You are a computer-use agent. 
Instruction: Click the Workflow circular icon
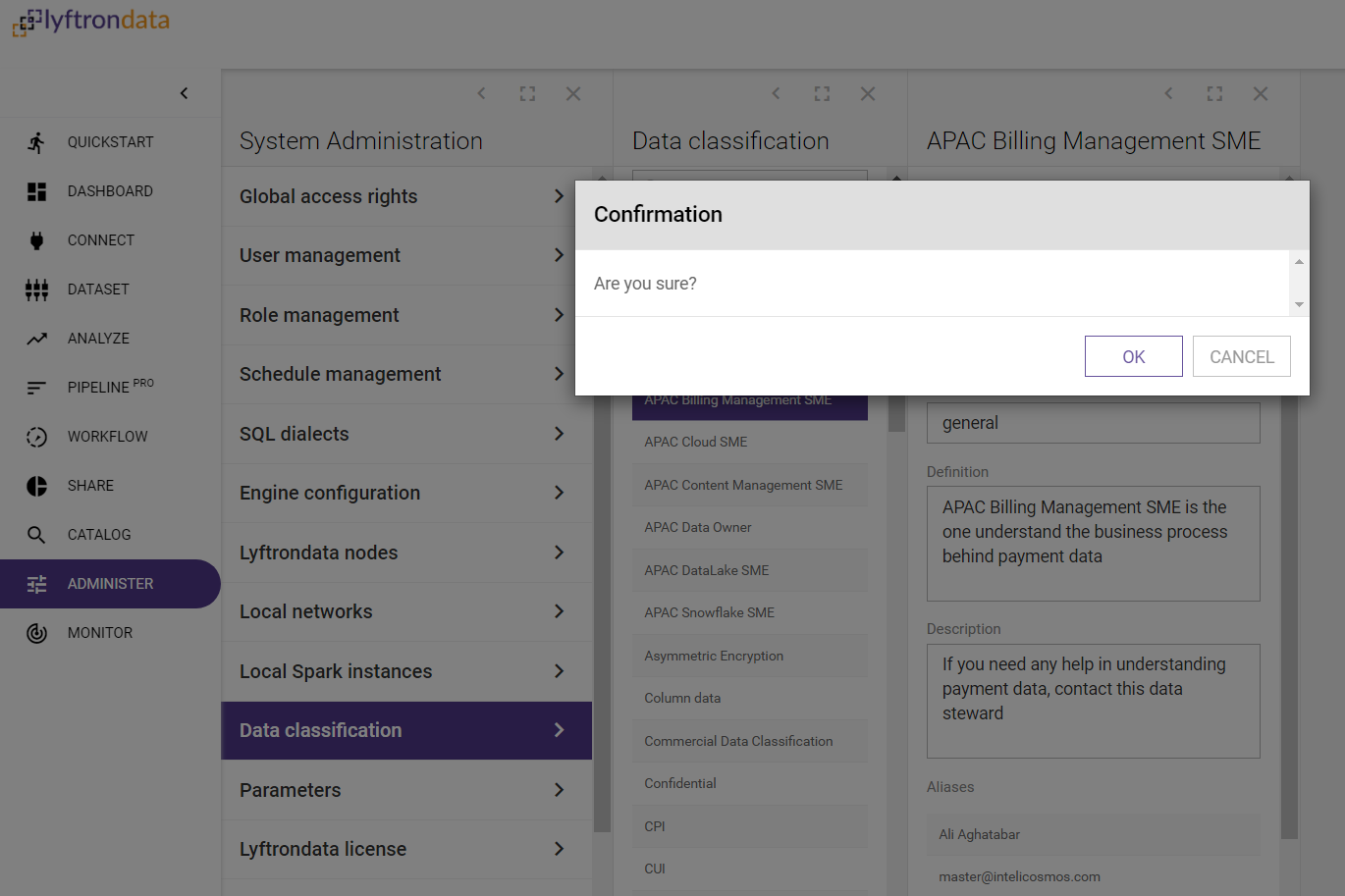36,437
